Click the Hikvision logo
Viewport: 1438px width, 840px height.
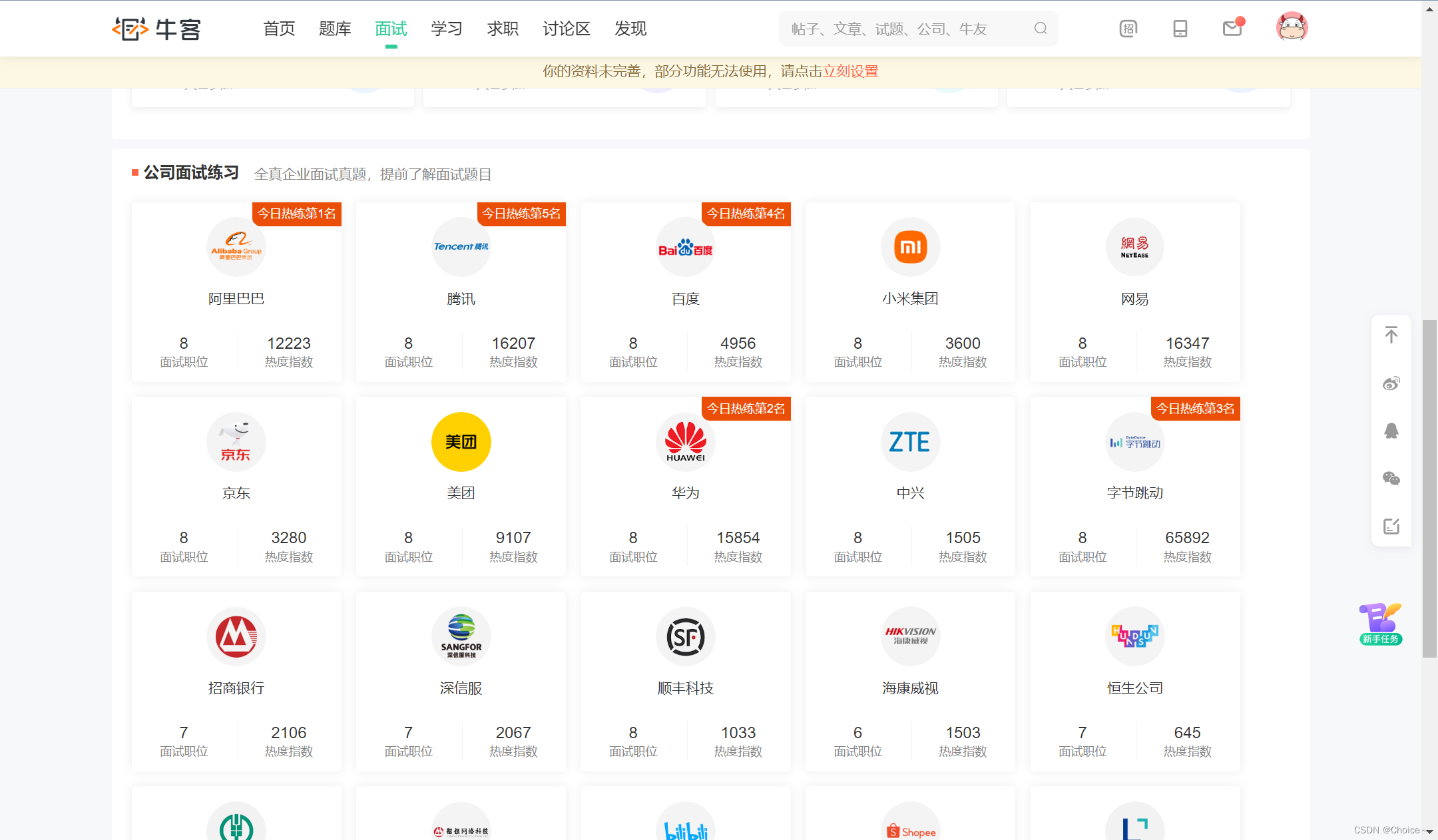click(911, 636)
